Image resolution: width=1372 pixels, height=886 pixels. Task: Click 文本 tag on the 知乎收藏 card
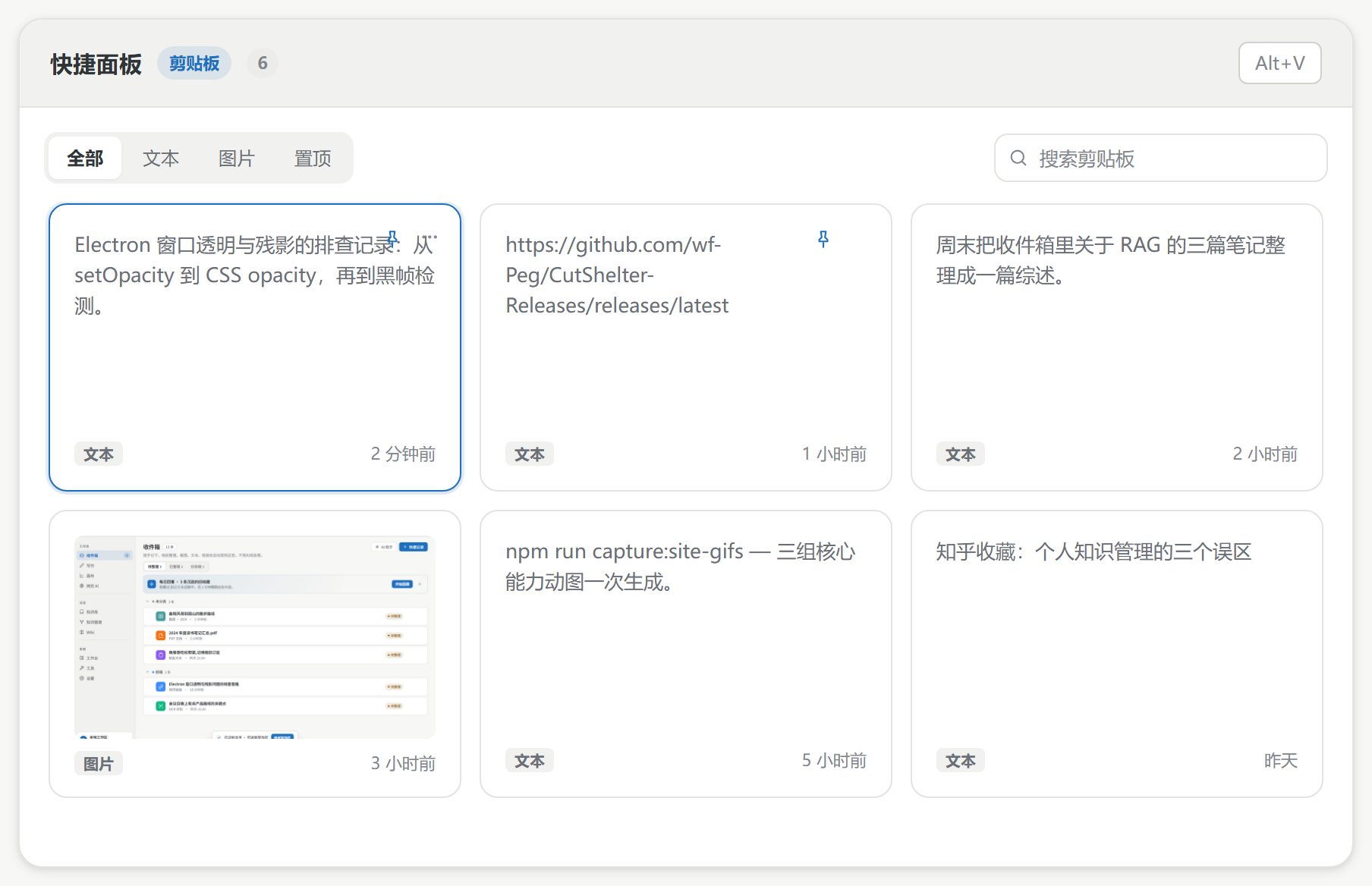[x=961, y=760]
